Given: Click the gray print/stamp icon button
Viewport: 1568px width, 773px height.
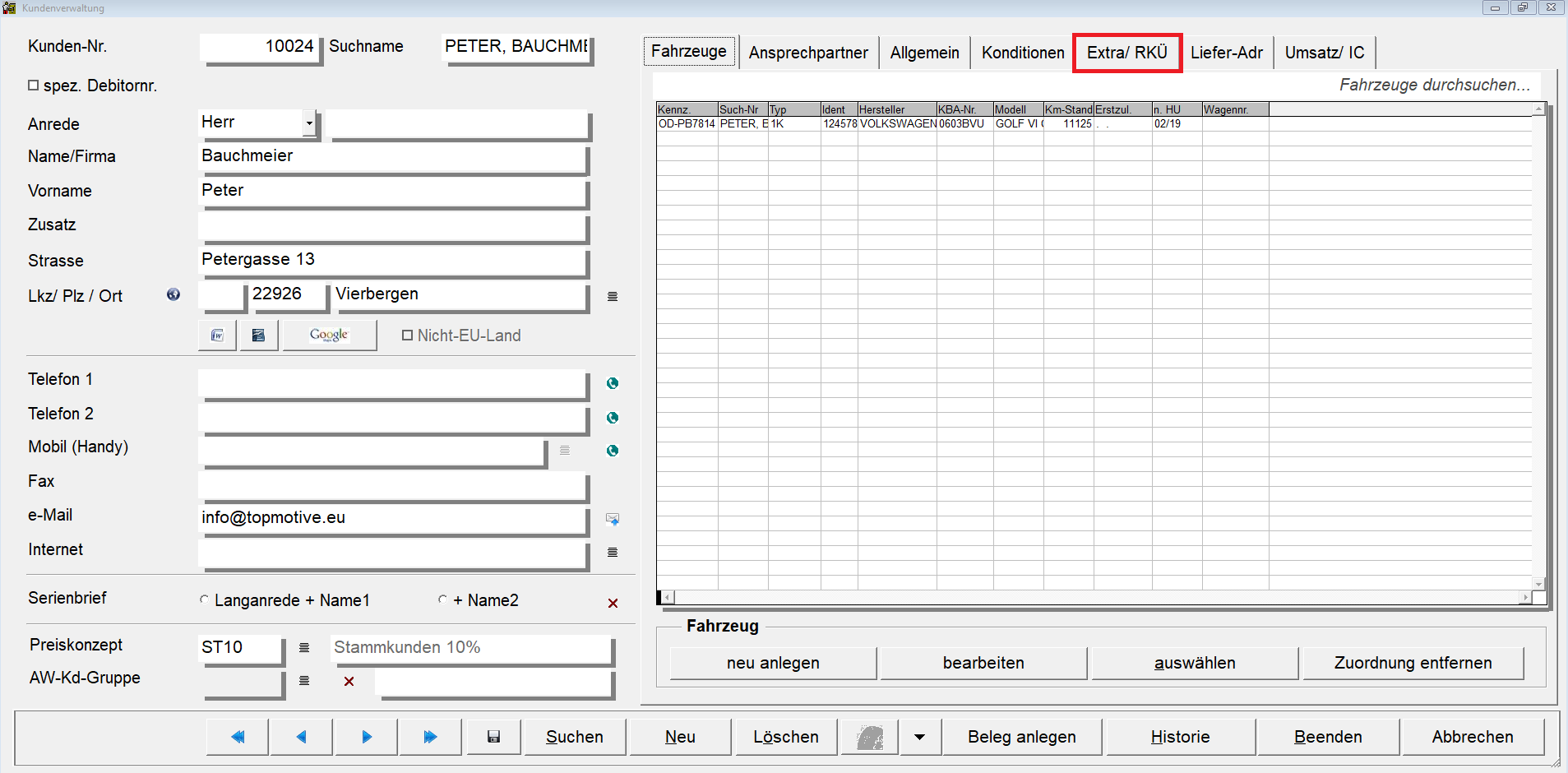Looking at the screenshot, I should [x=870, y=737].
